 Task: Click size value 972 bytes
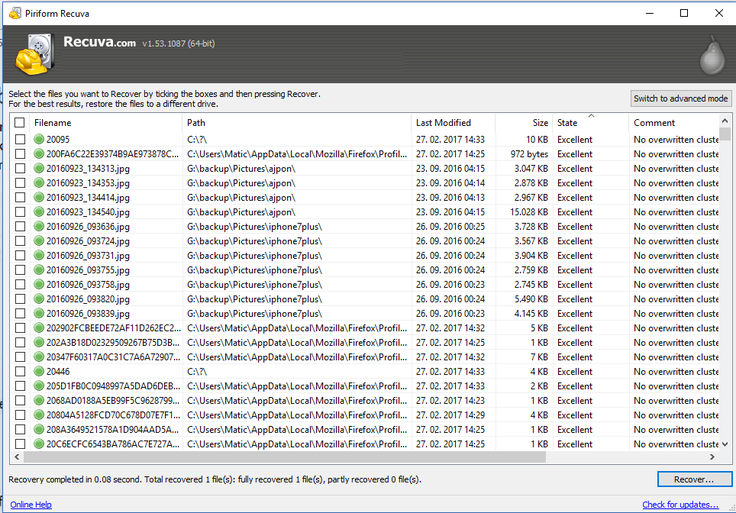[x=529, y=154]
